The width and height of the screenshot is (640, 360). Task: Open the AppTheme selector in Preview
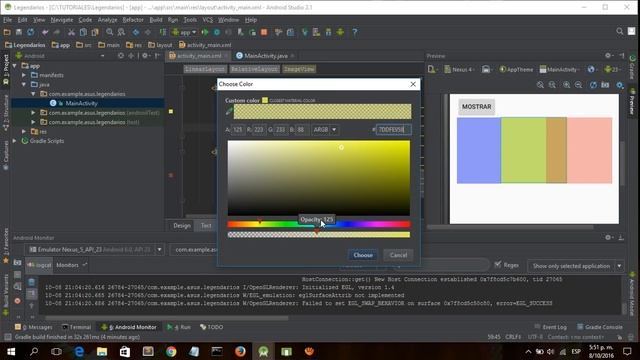[517, 70]
